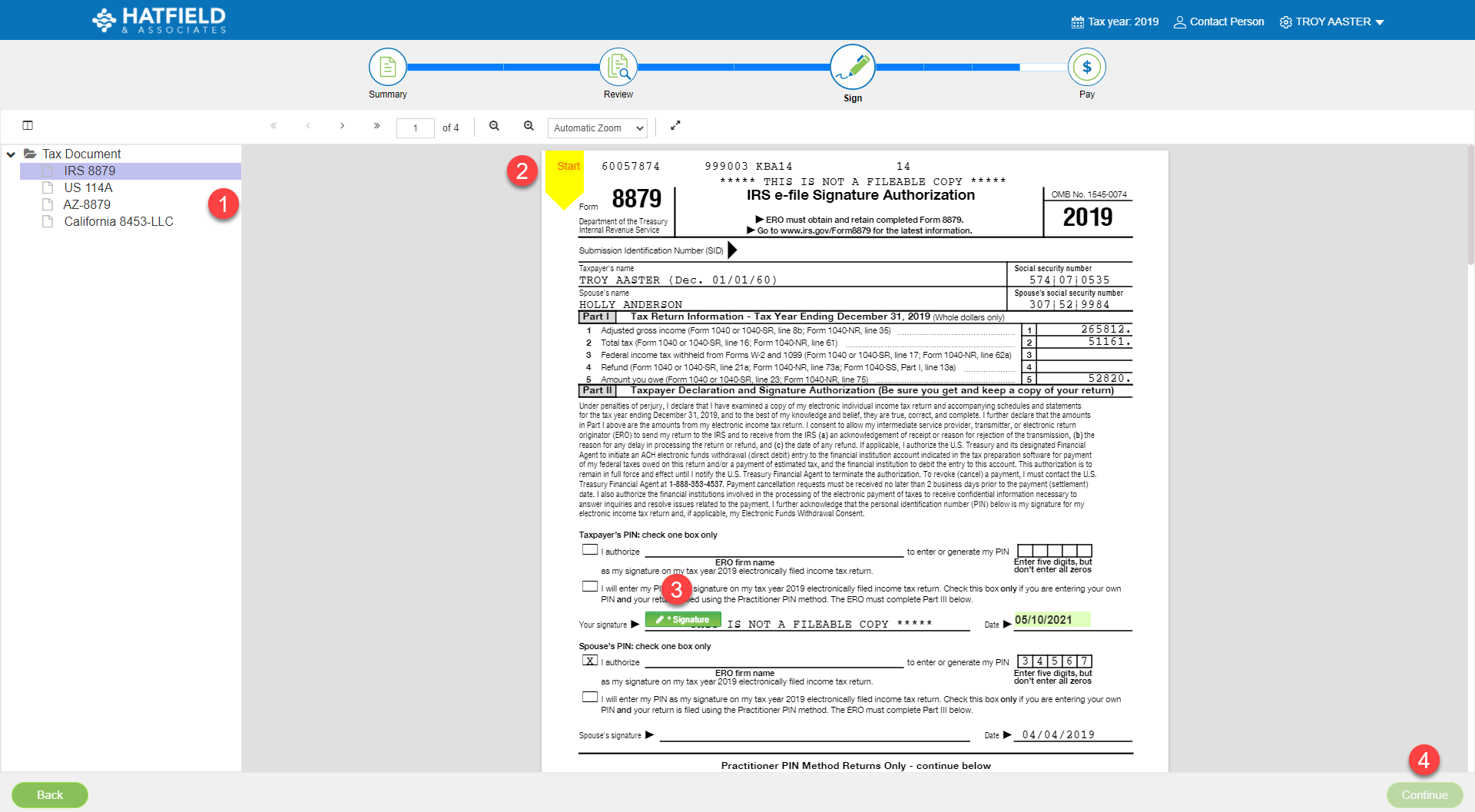
Task: Click progress bar between Summary and Review
Action: coord(503,67)
